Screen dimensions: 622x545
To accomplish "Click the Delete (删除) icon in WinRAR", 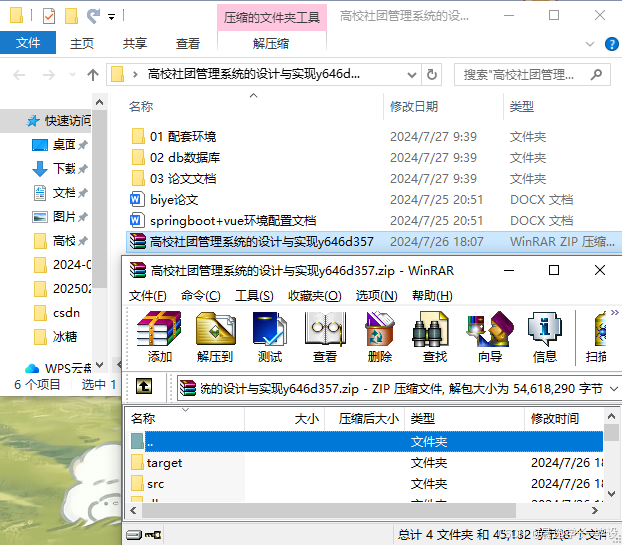I will click(x=380, y=337).
